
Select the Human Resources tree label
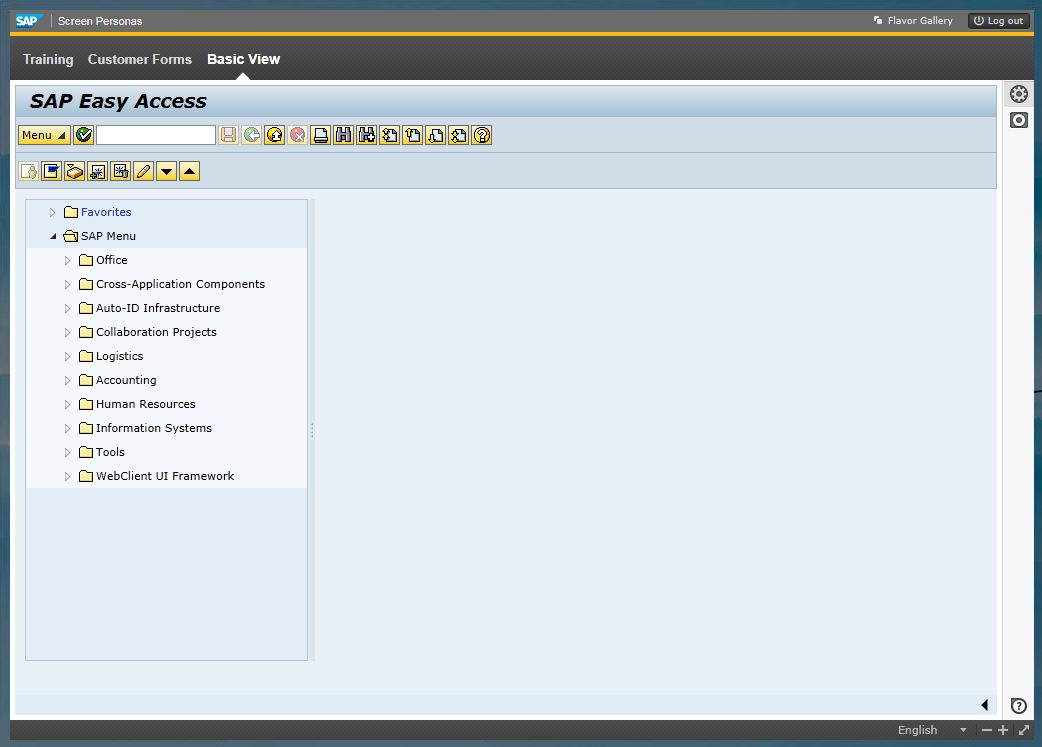(146, 404)
